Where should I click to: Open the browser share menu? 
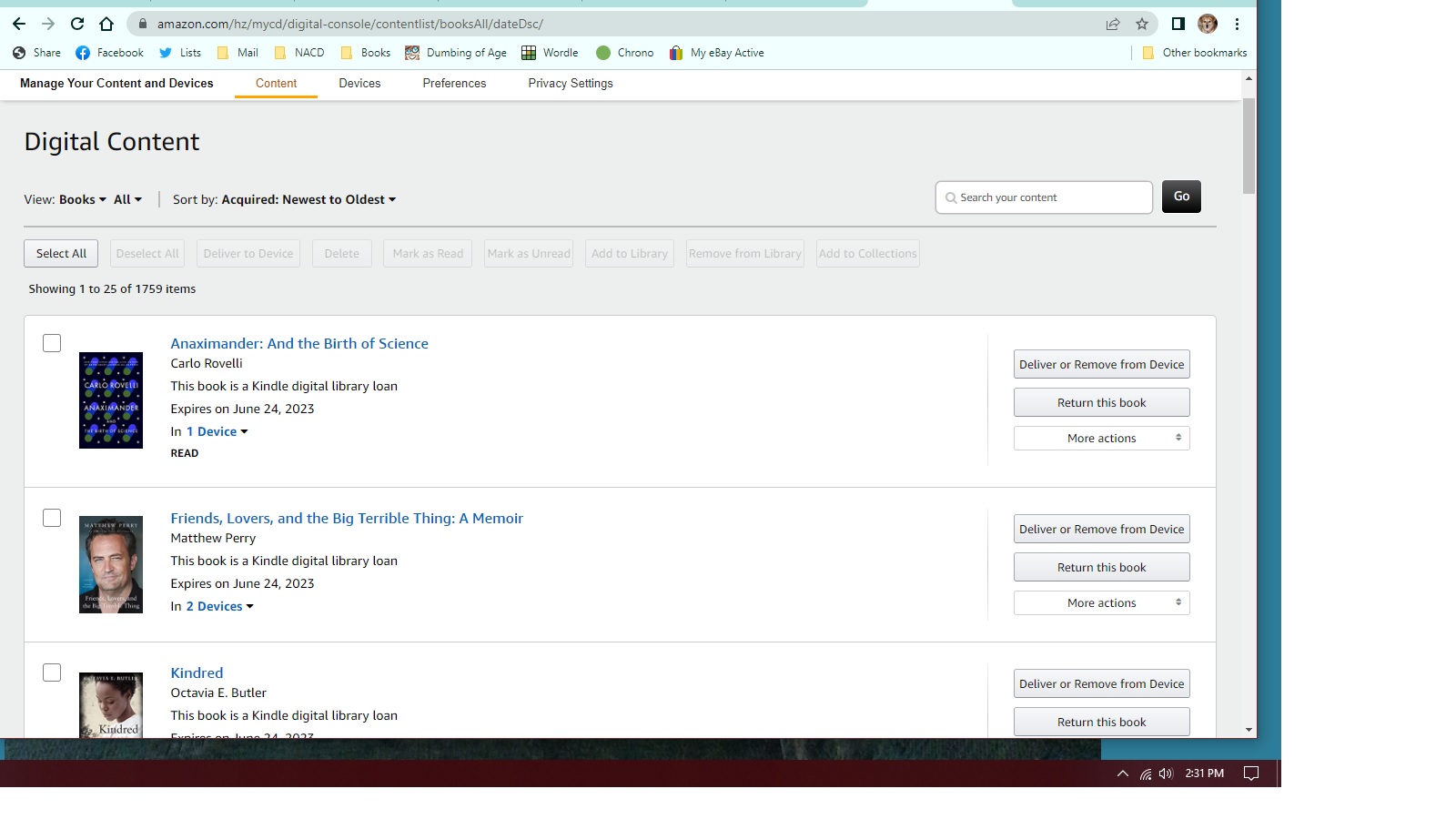pyautogui.click(x=1112, y=24)
